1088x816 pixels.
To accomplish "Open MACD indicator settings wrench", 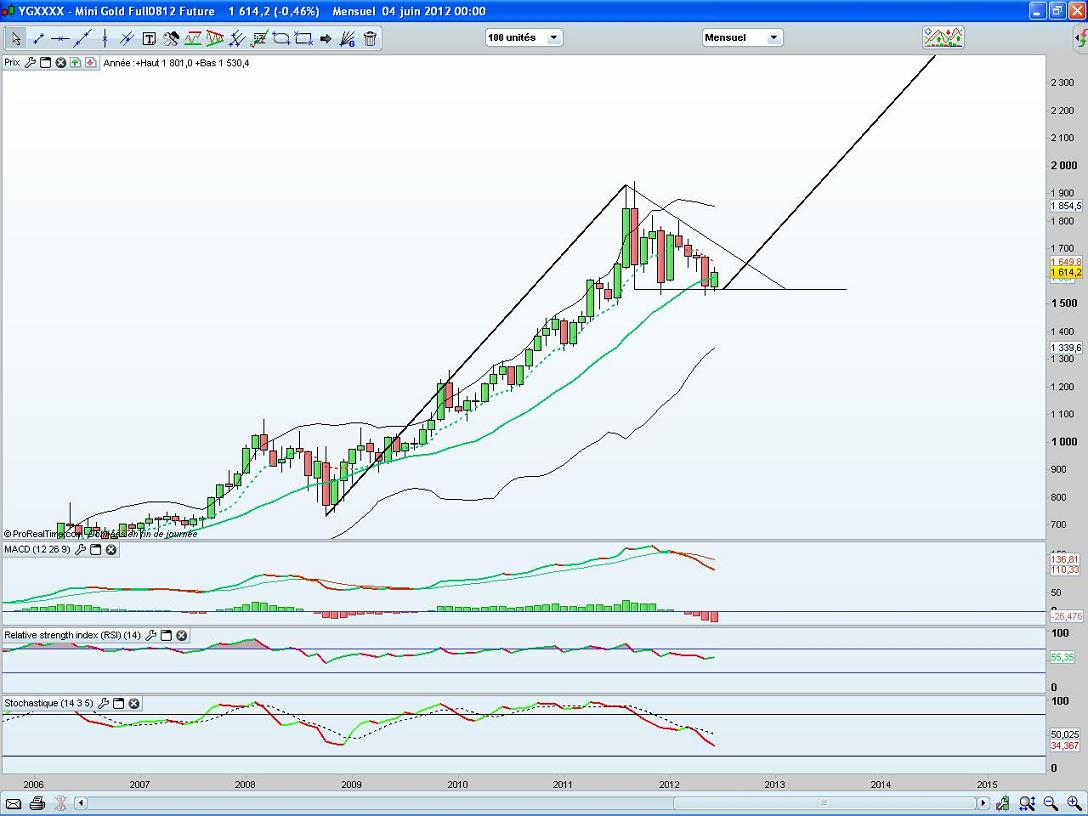I will pyautogui.click(x=80, y=550).
